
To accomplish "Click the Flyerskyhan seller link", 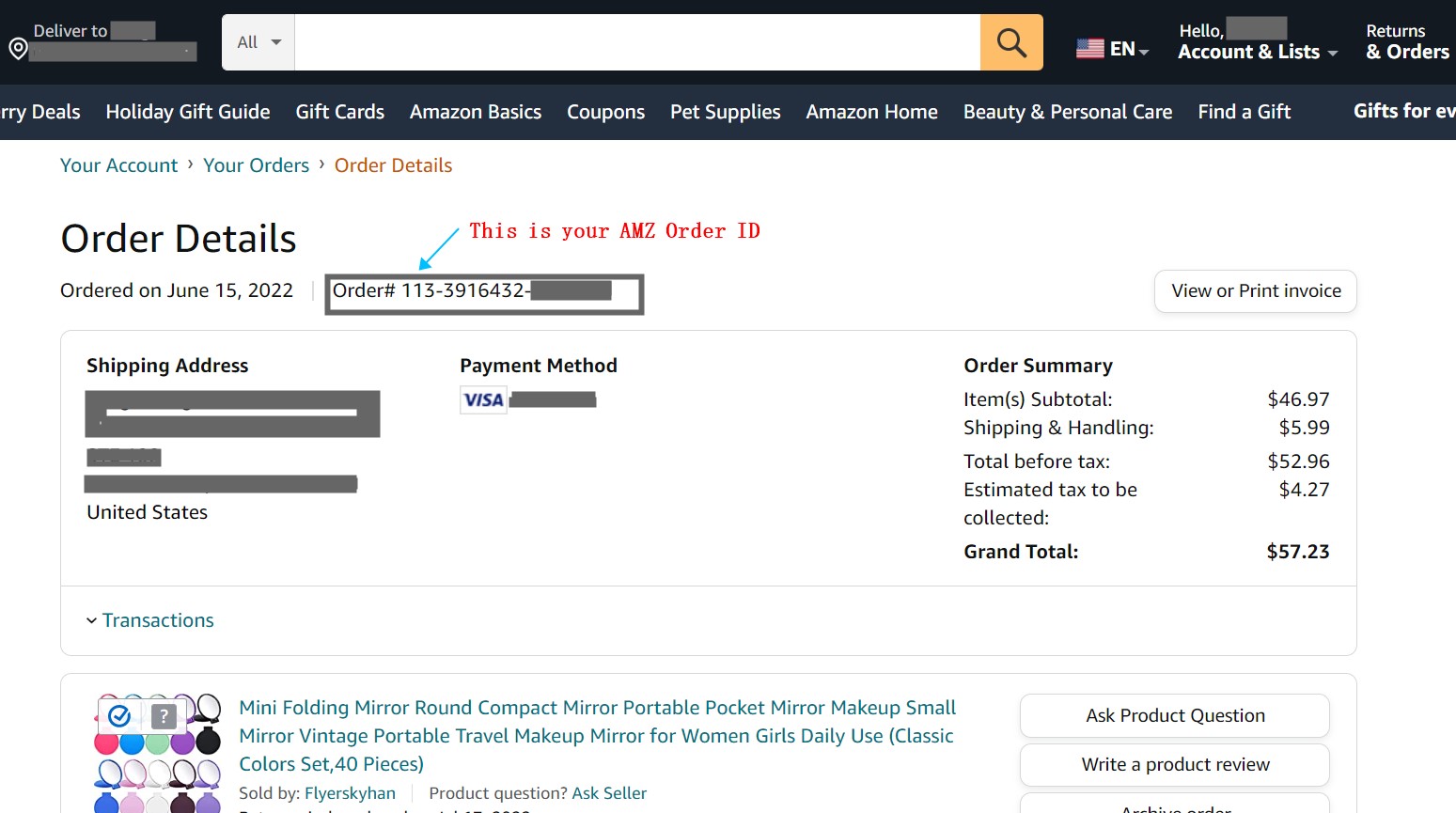I will coord(350,792).
